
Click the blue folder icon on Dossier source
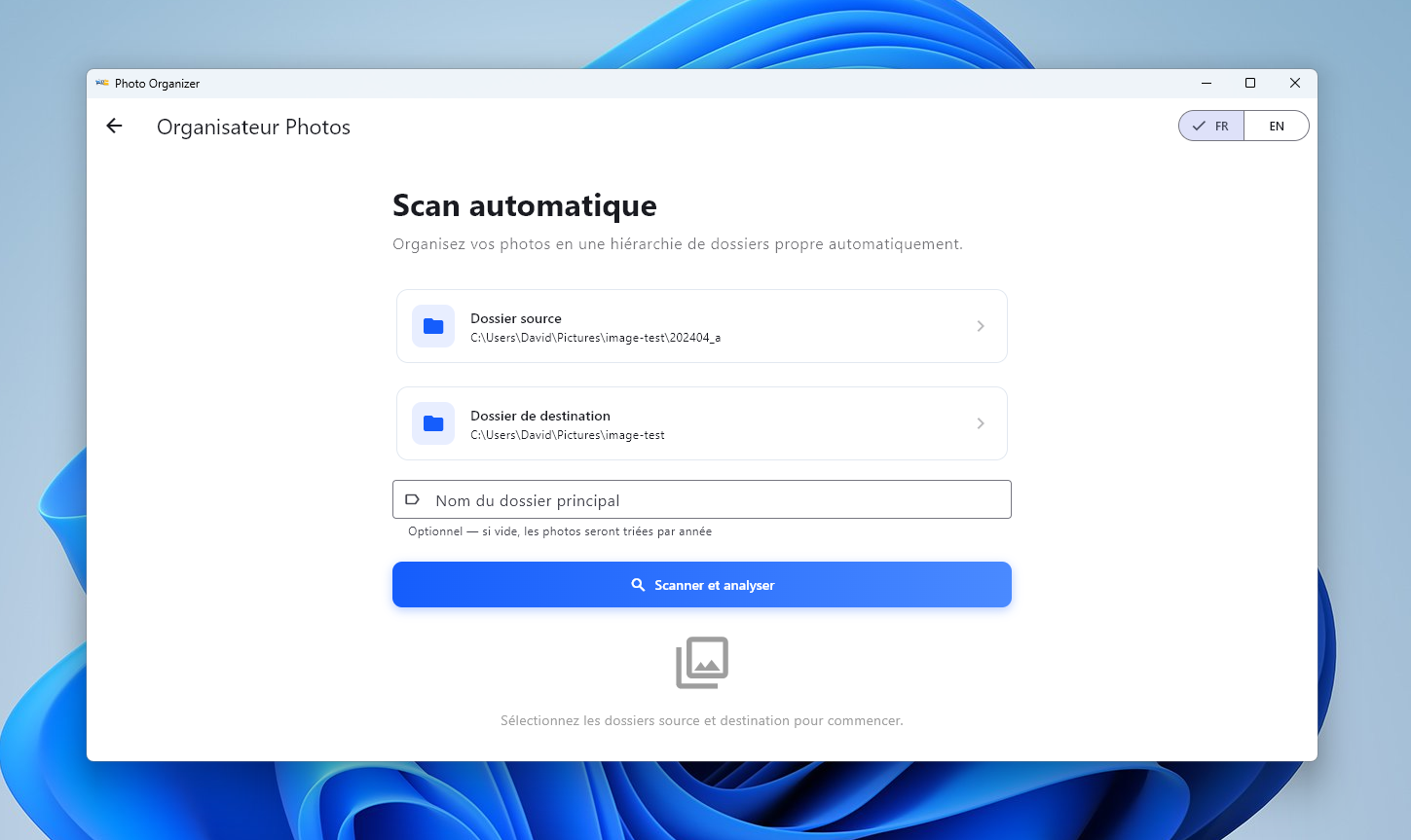click(433, 326)
